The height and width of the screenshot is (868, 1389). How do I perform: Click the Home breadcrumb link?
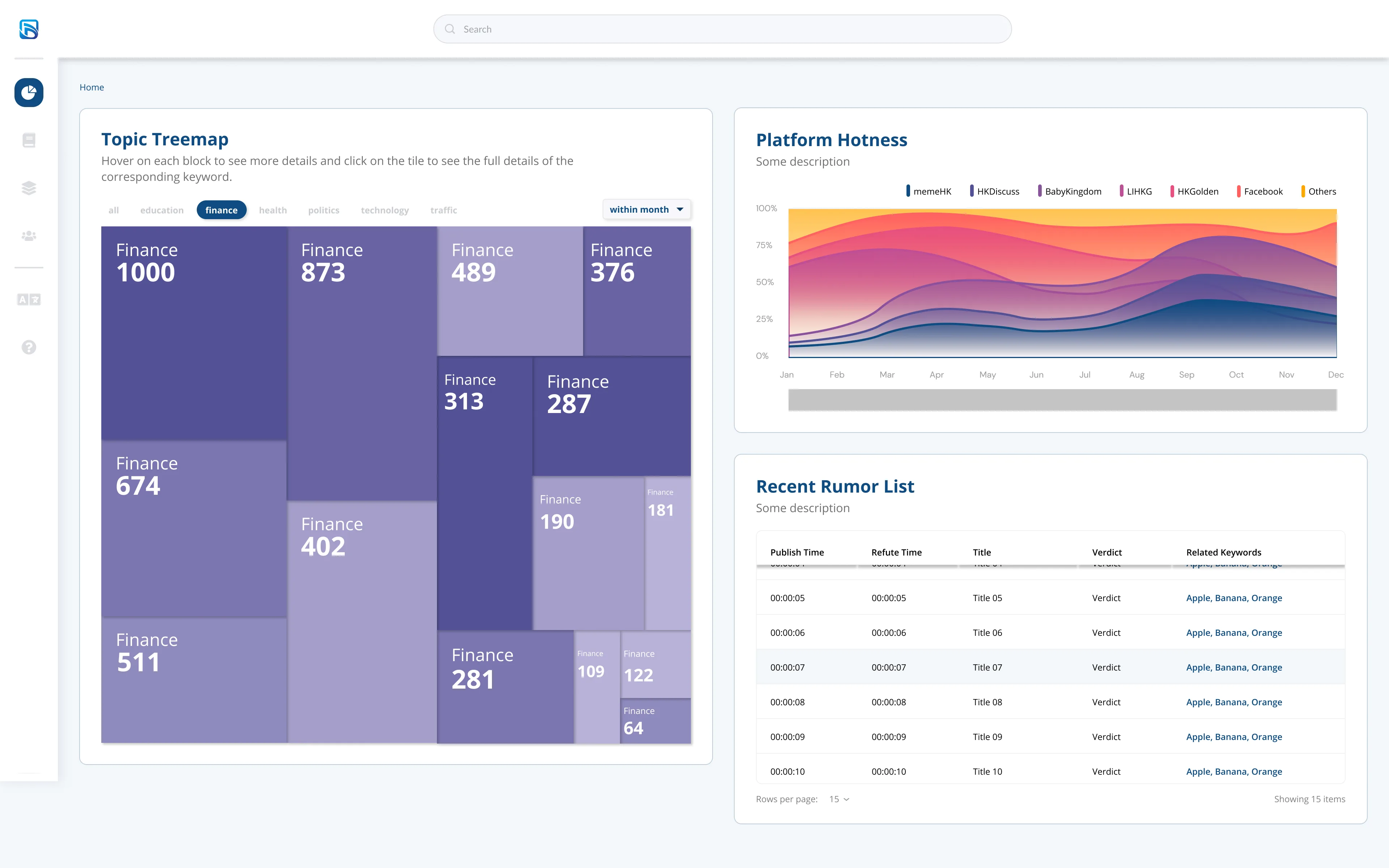(x=92, y=87)
